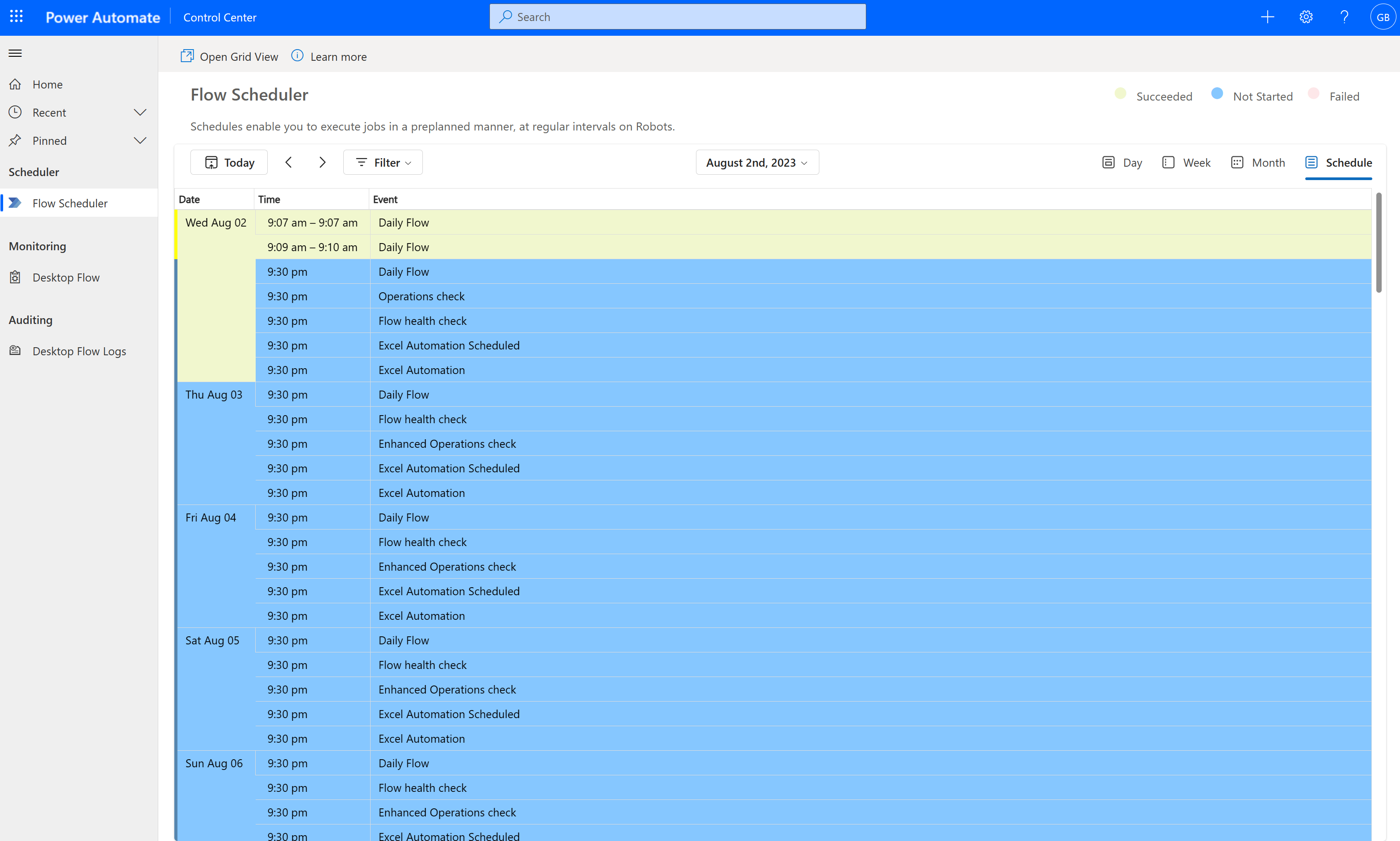Click the settings gear icon
1400x841 pixels.
pos(1306,17)
